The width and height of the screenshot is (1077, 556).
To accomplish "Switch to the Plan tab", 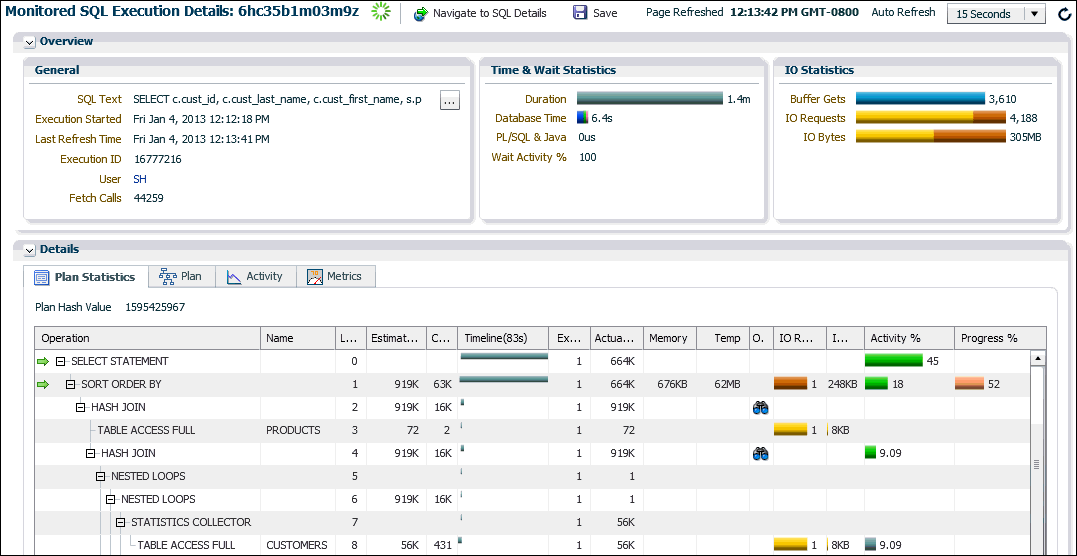I will click(x=180, y=277).
